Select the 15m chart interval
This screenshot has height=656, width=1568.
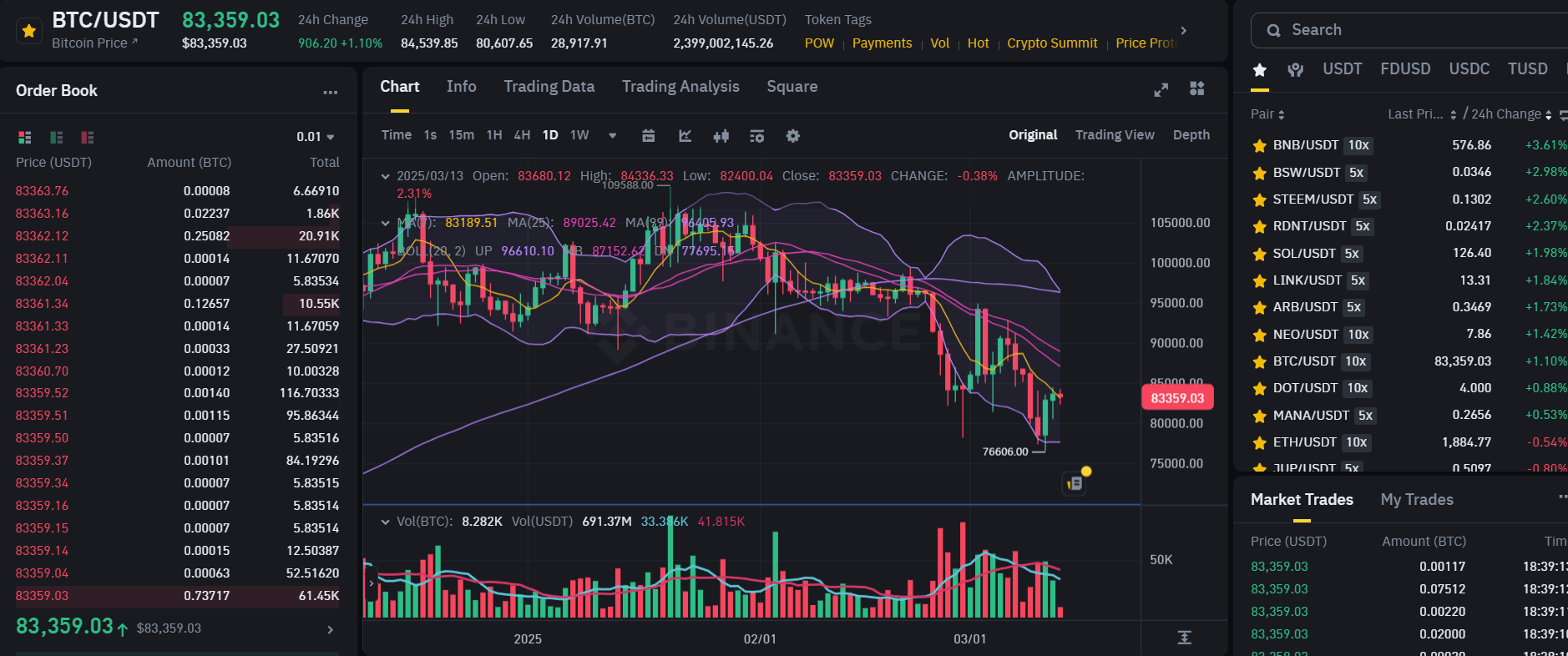462,135
